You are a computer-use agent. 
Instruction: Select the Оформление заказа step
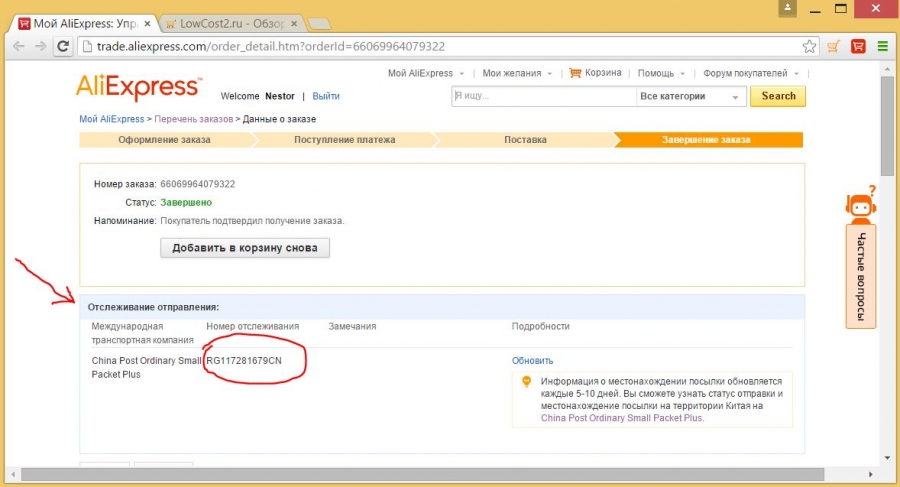[x=165, y=140]
